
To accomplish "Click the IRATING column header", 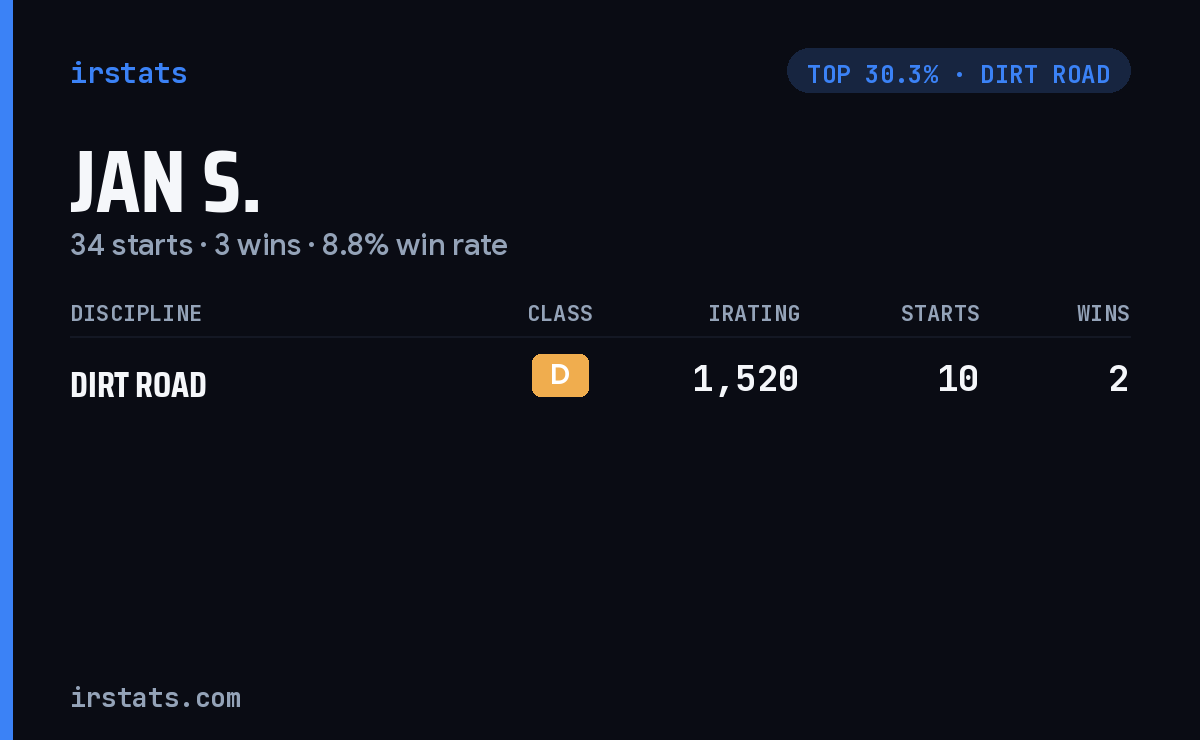I will coord(754,314).
